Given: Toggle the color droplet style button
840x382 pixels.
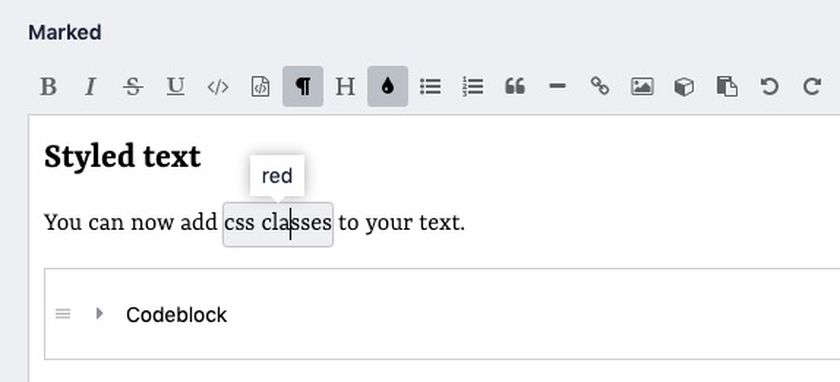Looking at the screenshot, I should point(387,86).
